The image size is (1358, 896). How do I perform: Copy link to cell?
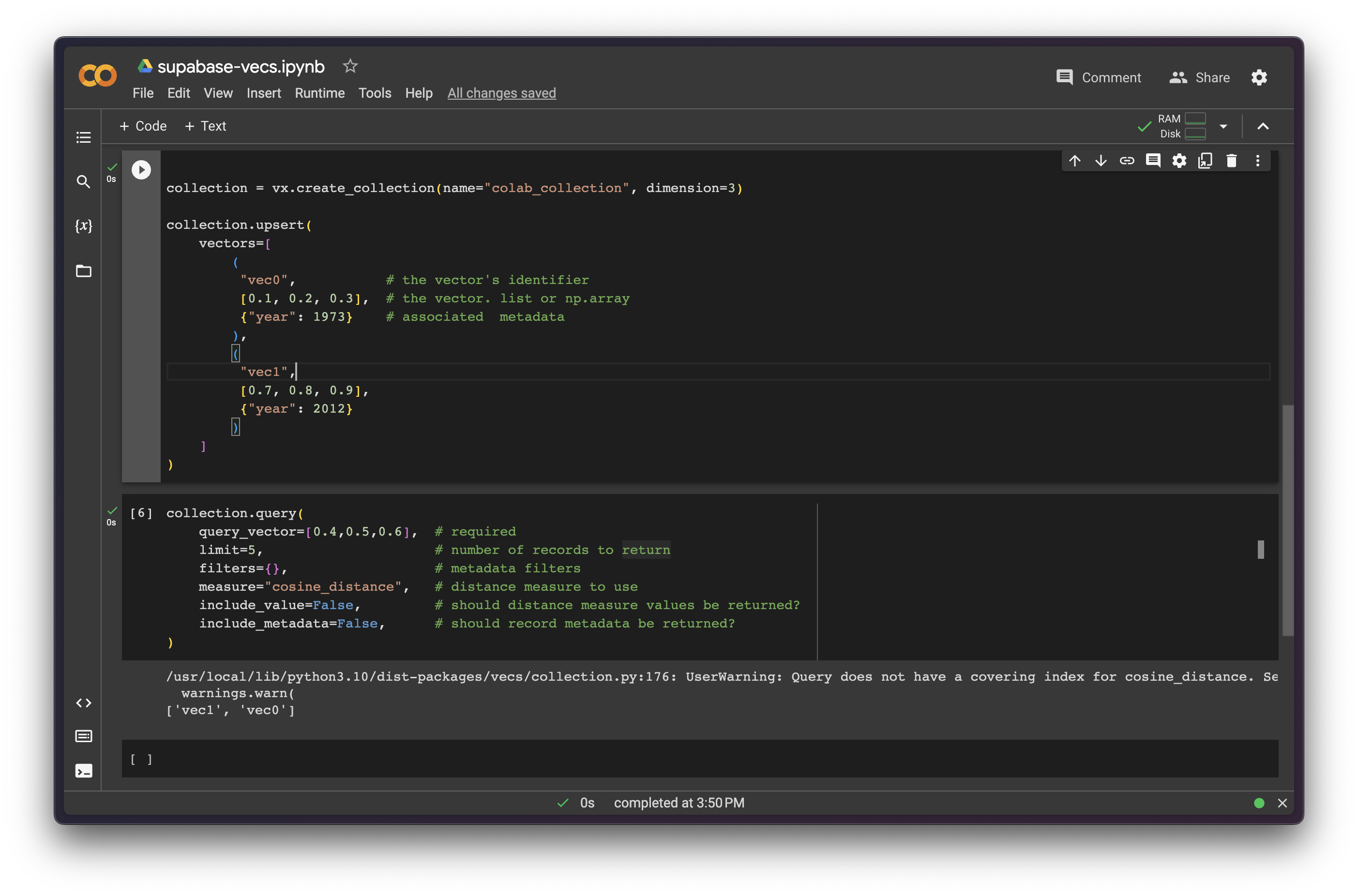1127,161
